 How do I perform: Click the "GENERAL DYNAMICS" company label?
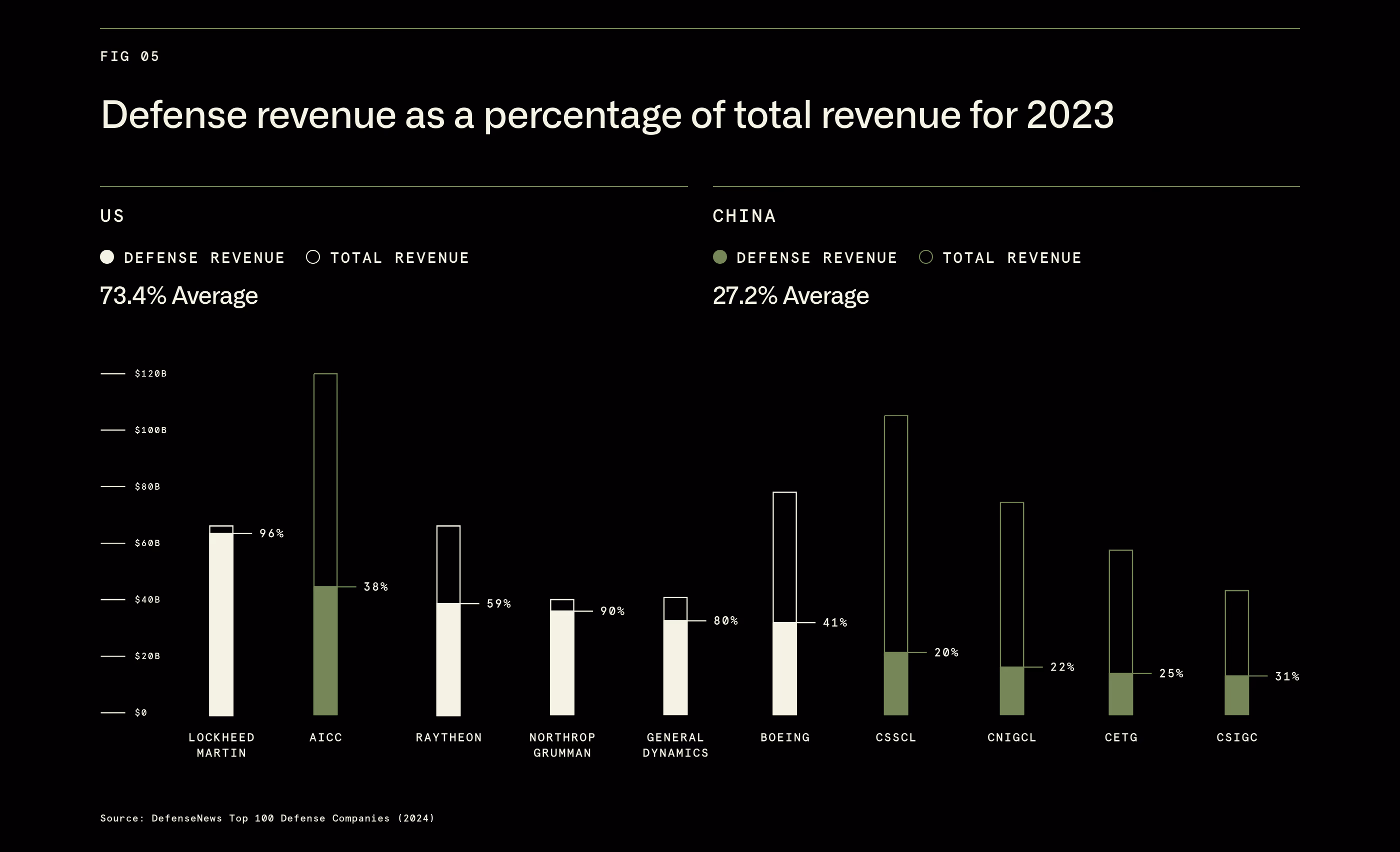point(675,745)
